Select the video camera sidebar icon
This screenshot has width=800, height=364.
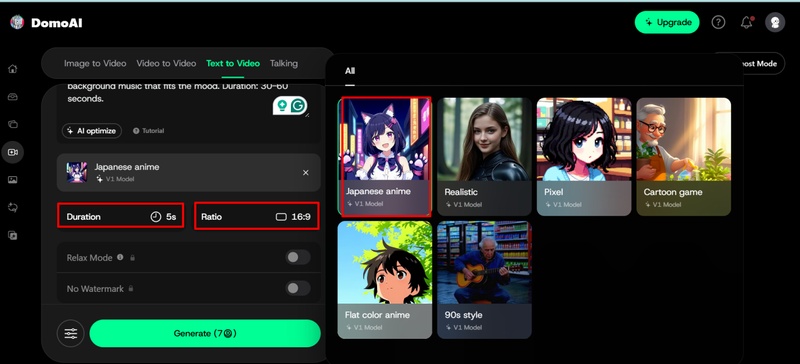click(13, 152)
